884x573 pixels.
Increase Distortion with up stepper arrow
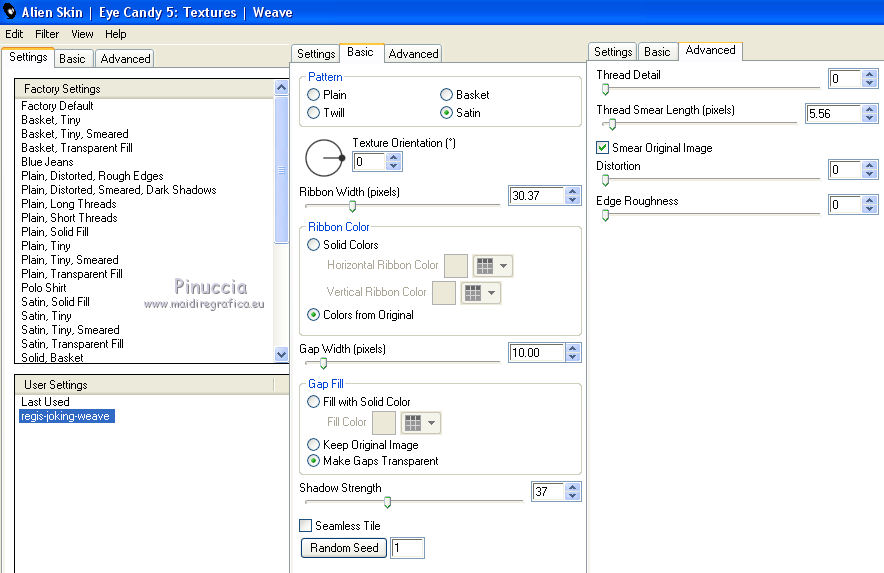pyautogui.click(x=869, y=165)
